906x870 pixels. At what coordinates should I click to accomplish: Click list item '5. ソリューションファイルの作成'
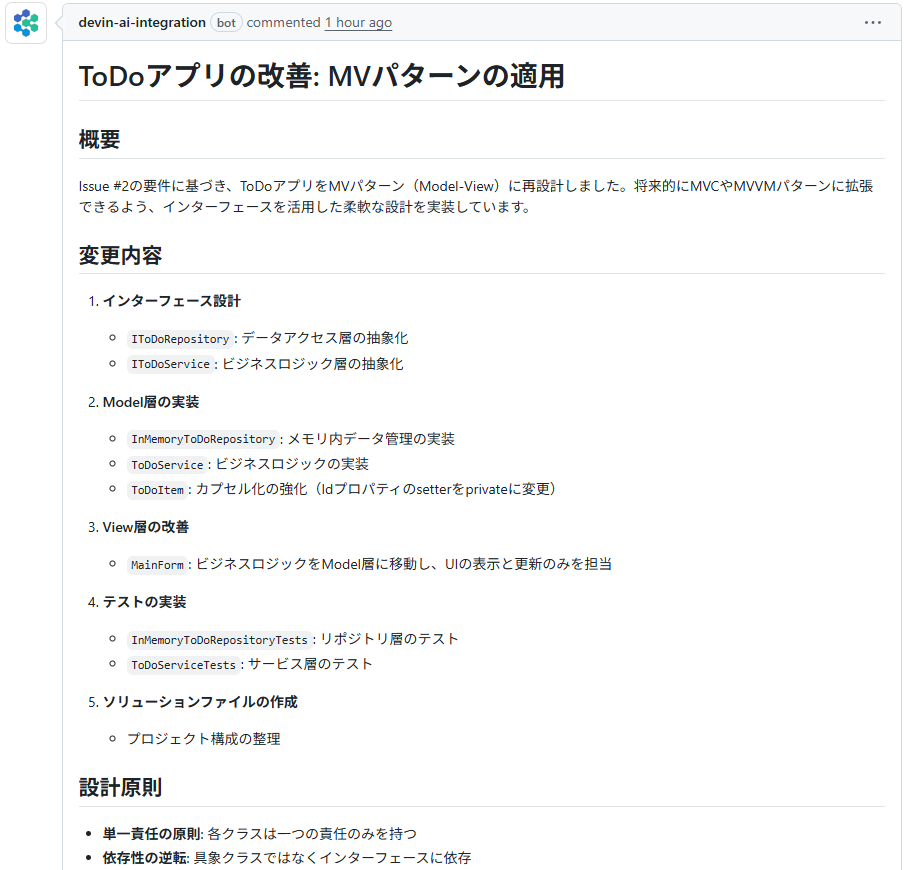(x=192, y=702)
